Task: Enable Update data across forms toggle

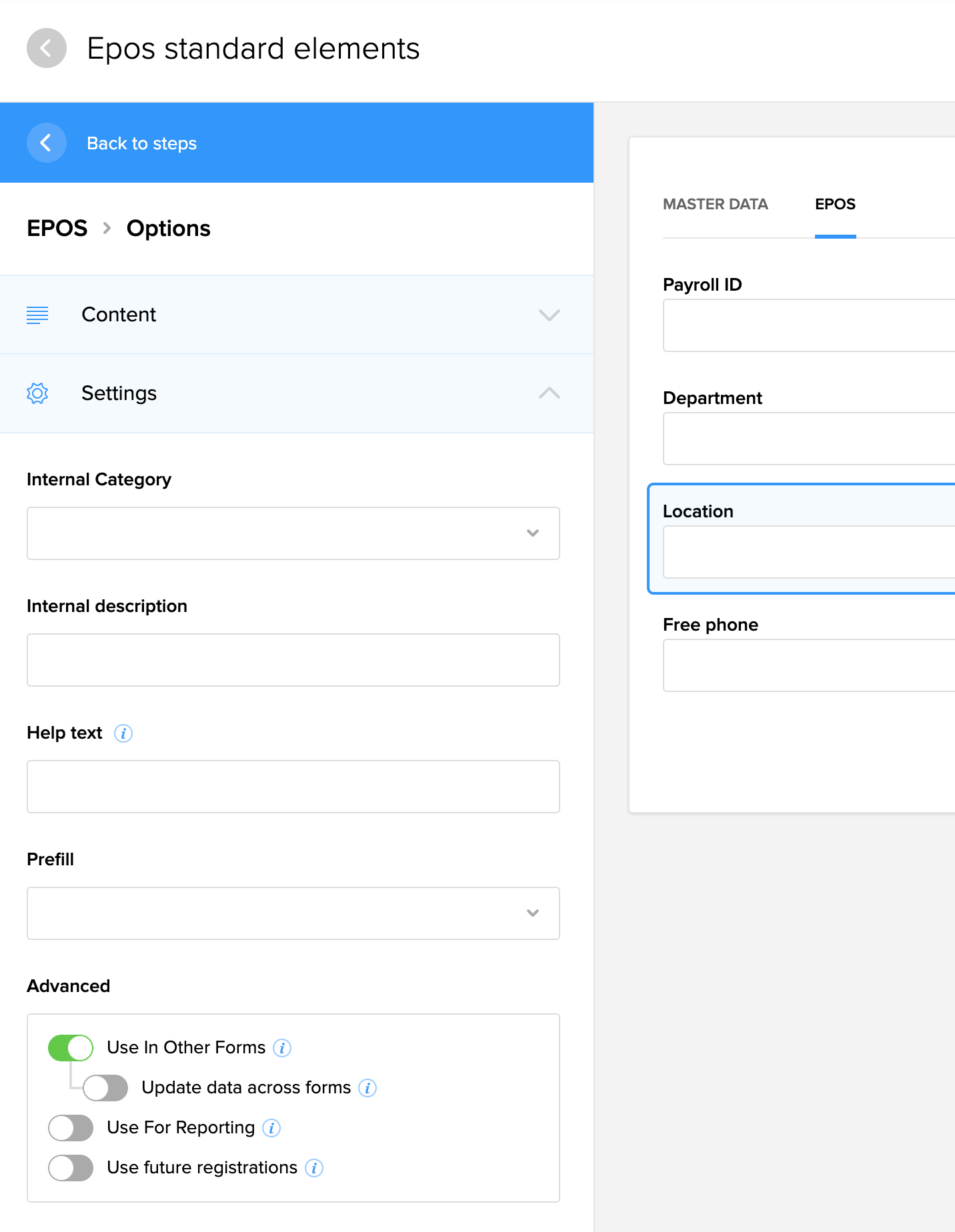Action: [105, 1088]
